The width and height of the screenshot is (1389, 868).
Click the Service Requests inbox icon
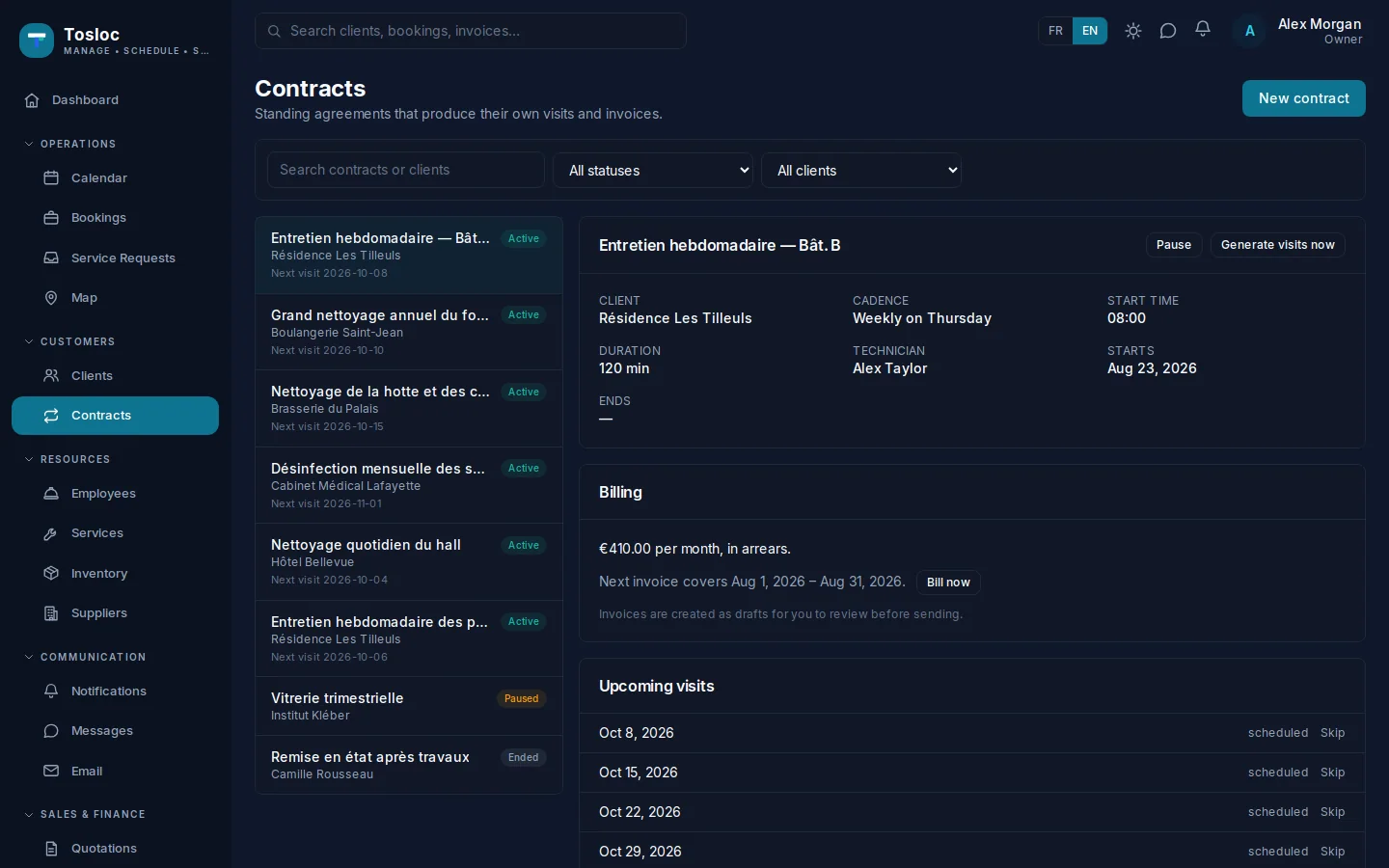pos(51,258)
